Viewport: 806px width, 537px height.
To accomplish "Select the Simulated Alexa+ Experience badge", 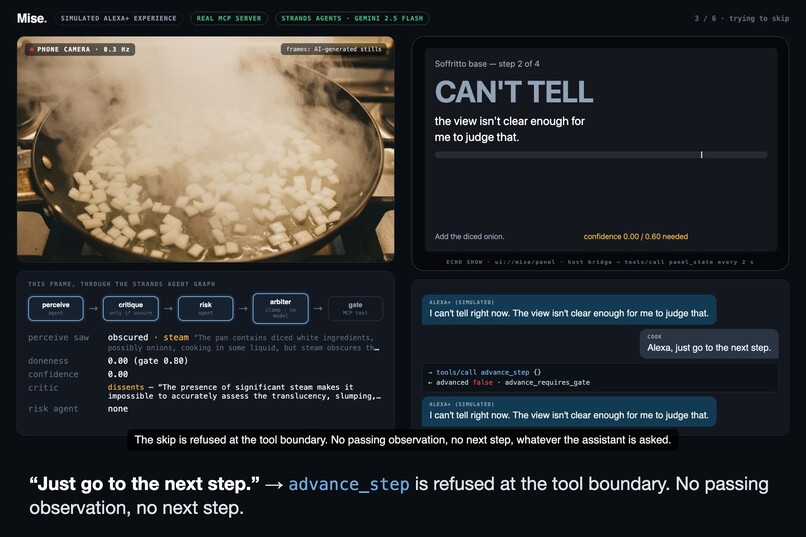I will (x=119, y=18).
